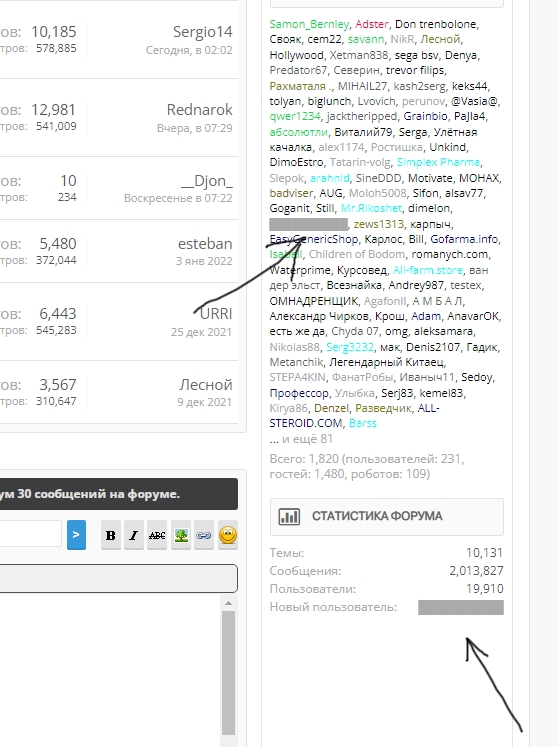Screen dimensions: 559x747
Task: Open the Rednarok last poster link
Action: tap(199, 110)
